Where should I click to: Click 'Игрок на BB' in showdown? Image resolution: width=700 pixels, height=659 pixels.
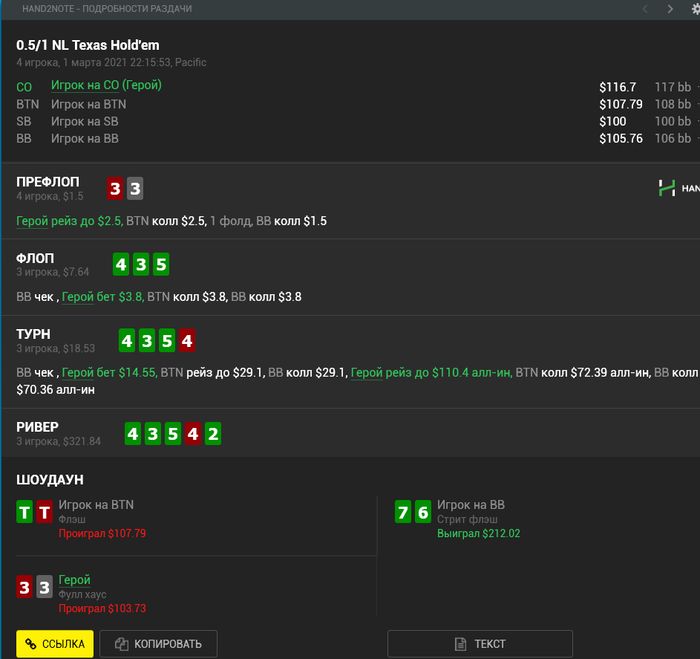(471, 505)
